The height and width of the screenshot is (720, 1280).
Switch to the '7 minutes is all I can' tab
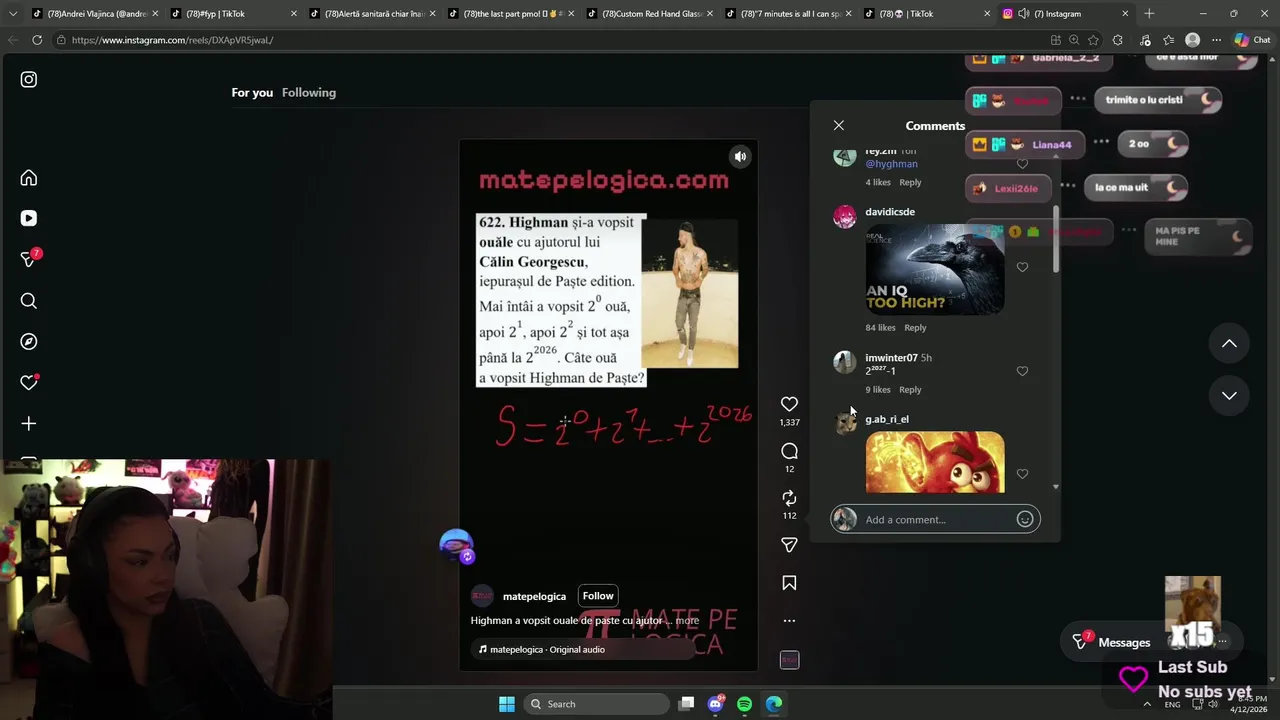(x=787, y=14)
